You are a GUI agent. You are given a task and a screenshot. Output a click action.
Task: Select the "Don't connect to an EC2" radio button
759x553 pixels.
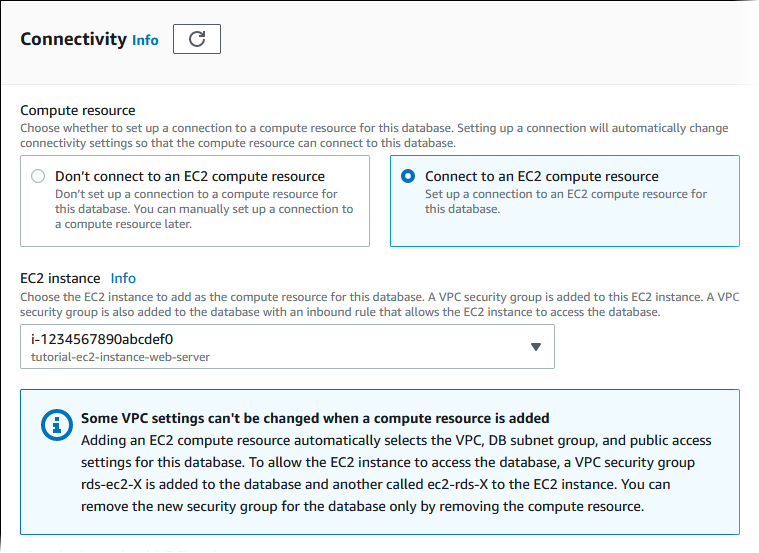click(x=39, y=176)
